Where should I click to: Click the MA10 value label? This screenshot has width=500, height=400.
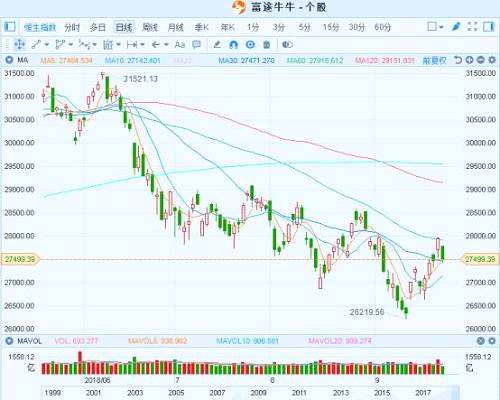coord(133,60)
